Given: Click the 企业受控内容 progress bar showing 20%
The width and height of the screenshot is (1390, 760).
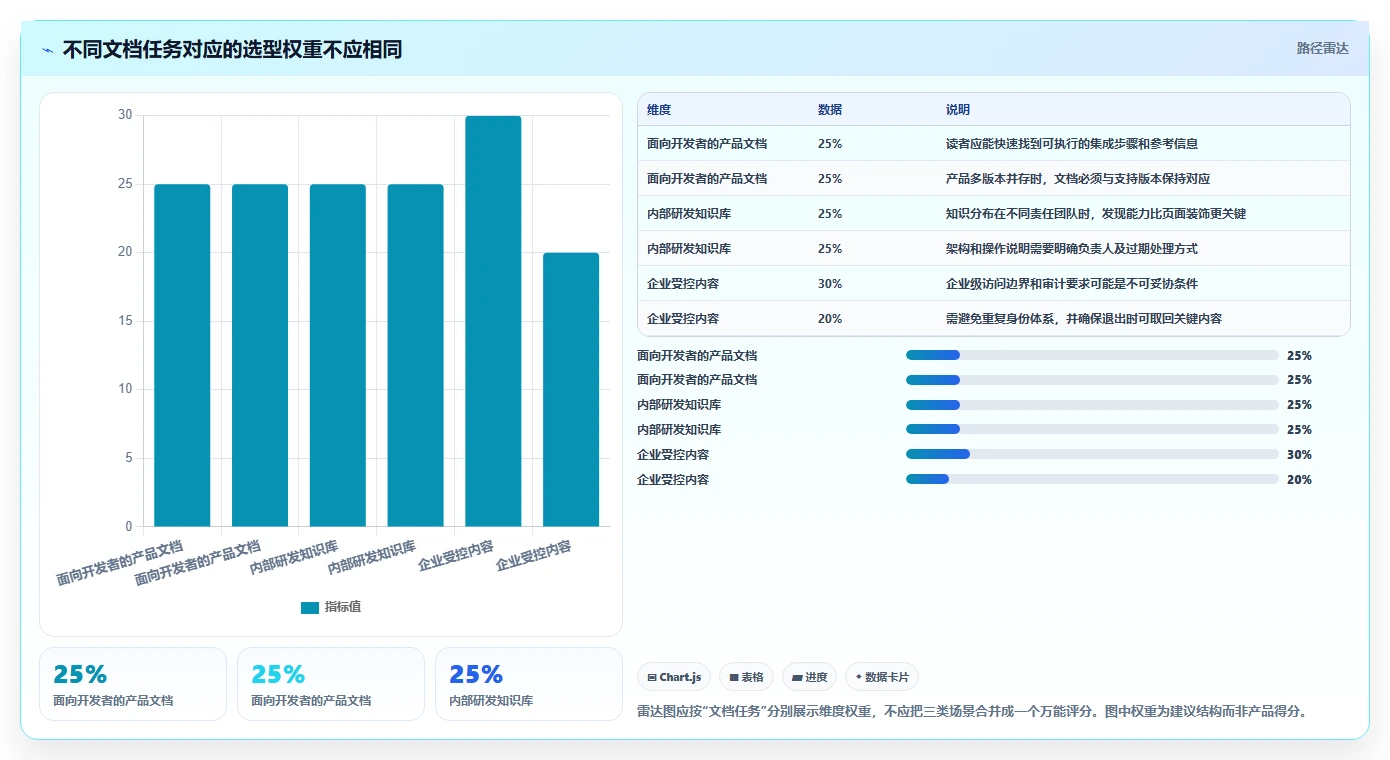Looking at the screenshot, I should (x=1092, y=479).
